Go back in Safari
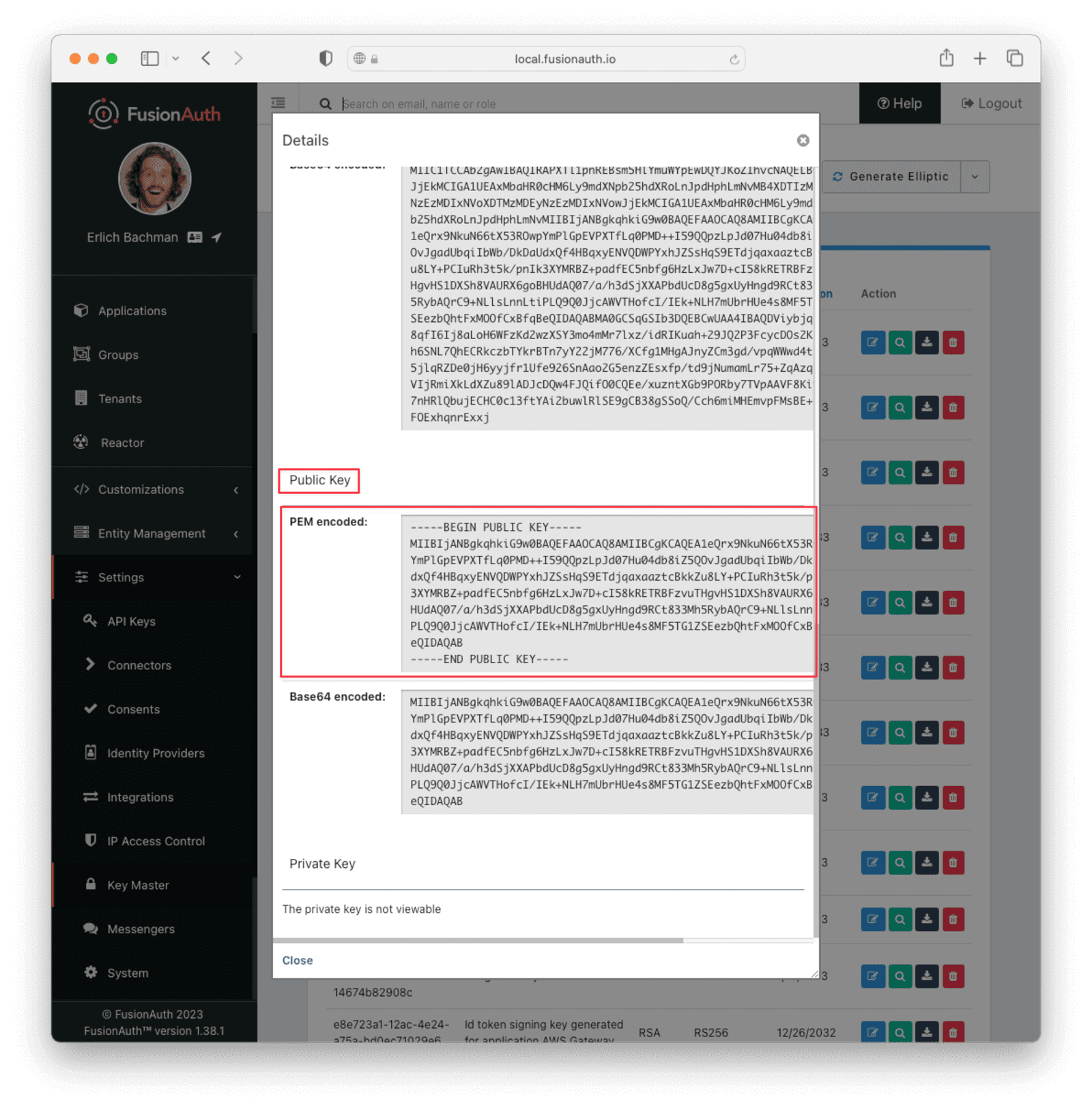The height and width of the screenshot is (1110, 1092). (x=206, y=59)
